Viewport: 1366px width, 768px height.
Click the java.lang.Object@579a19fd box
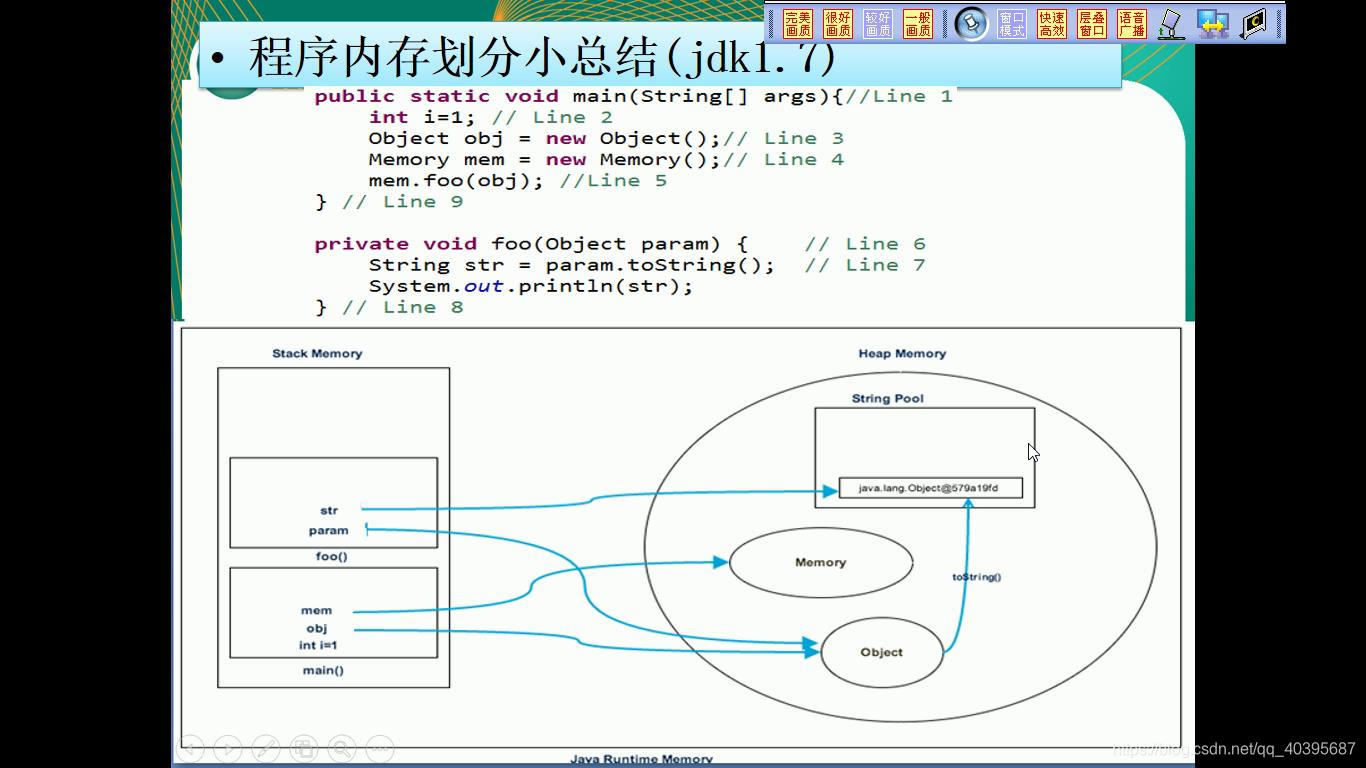[931, 488]
